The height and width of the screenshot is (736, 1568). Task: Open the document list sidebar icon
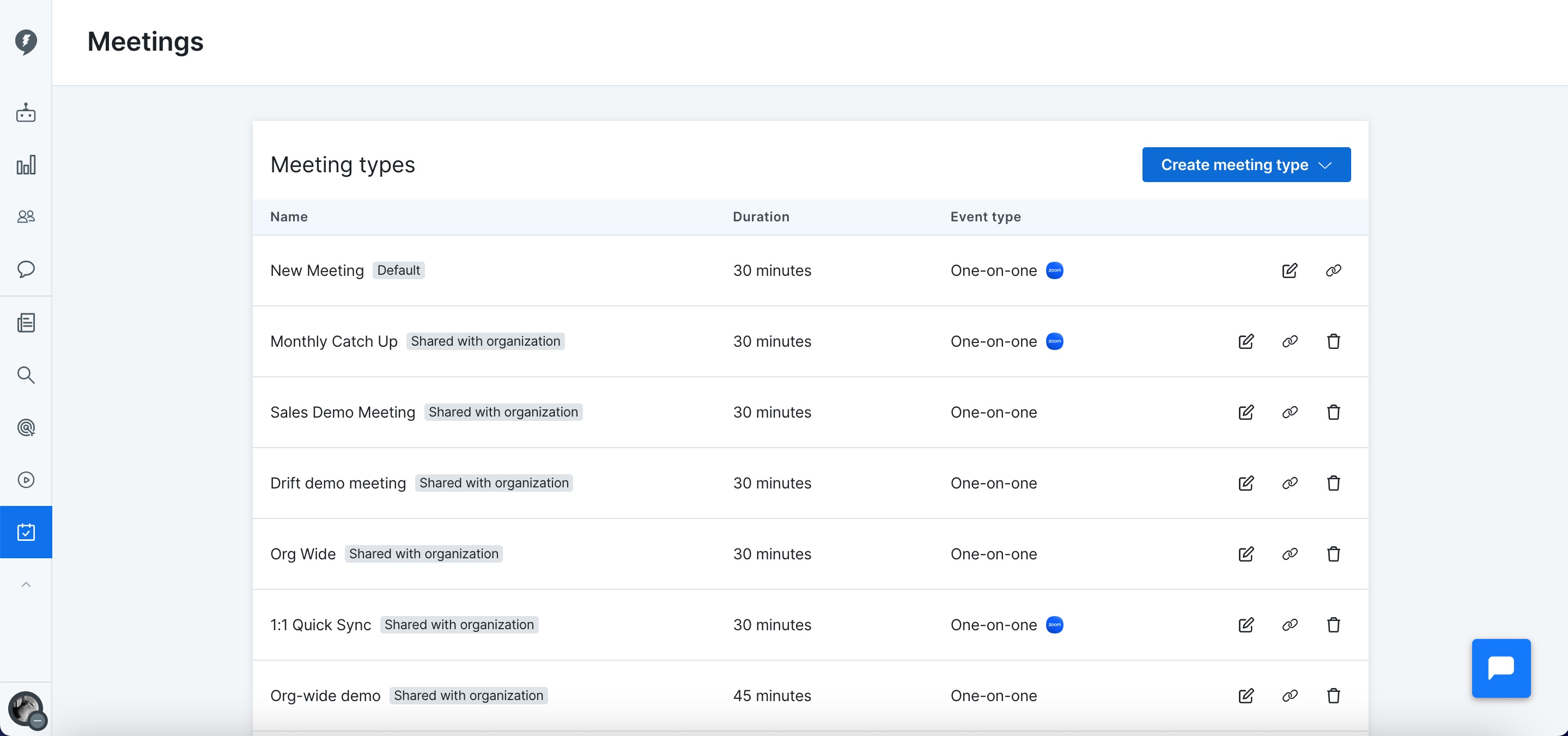coord(26,322)
